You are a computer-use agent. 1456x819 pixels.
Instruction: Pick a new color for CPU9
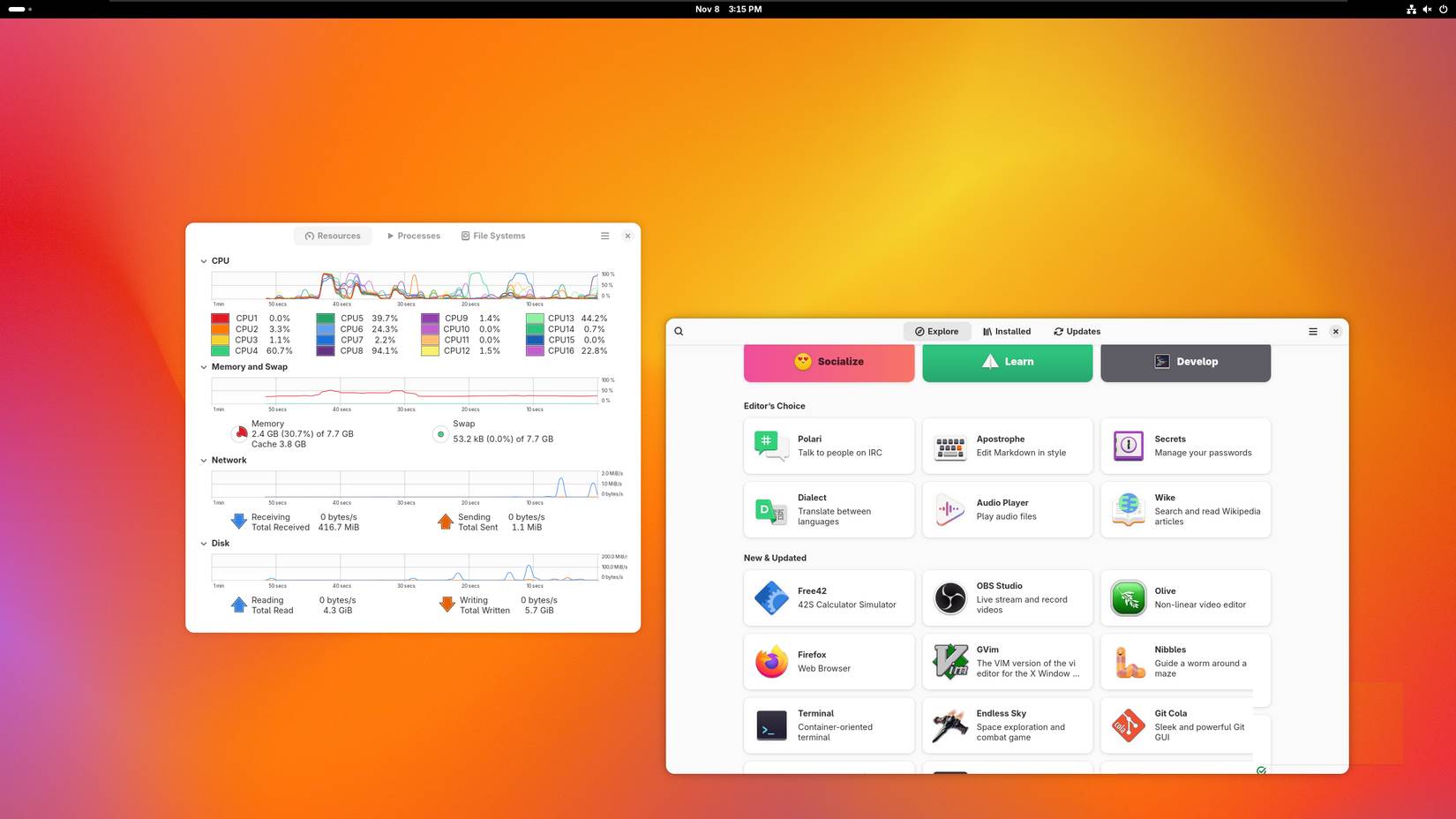tap(430, 319)
